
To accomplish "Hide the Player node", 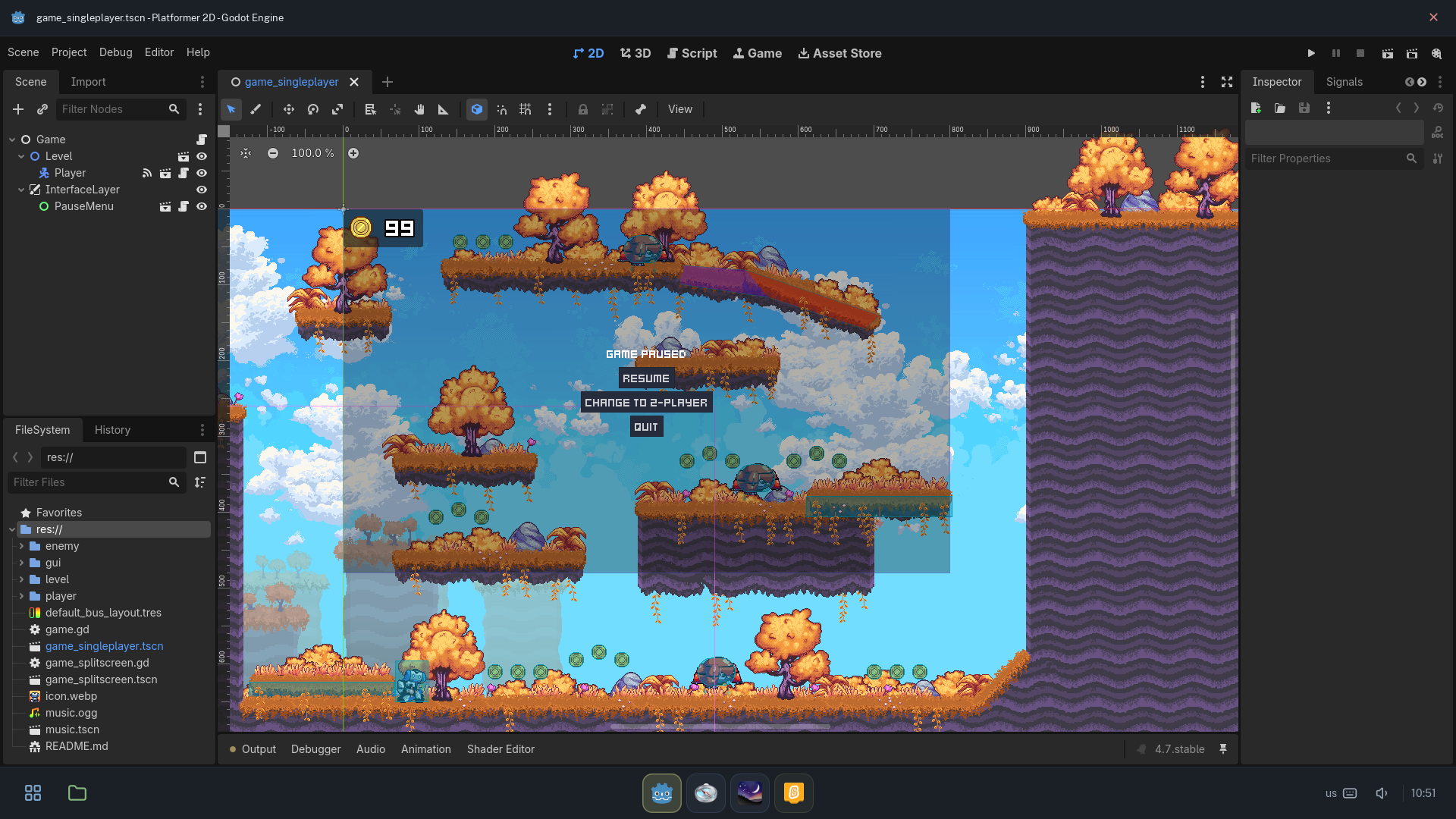I will (202, 173).
